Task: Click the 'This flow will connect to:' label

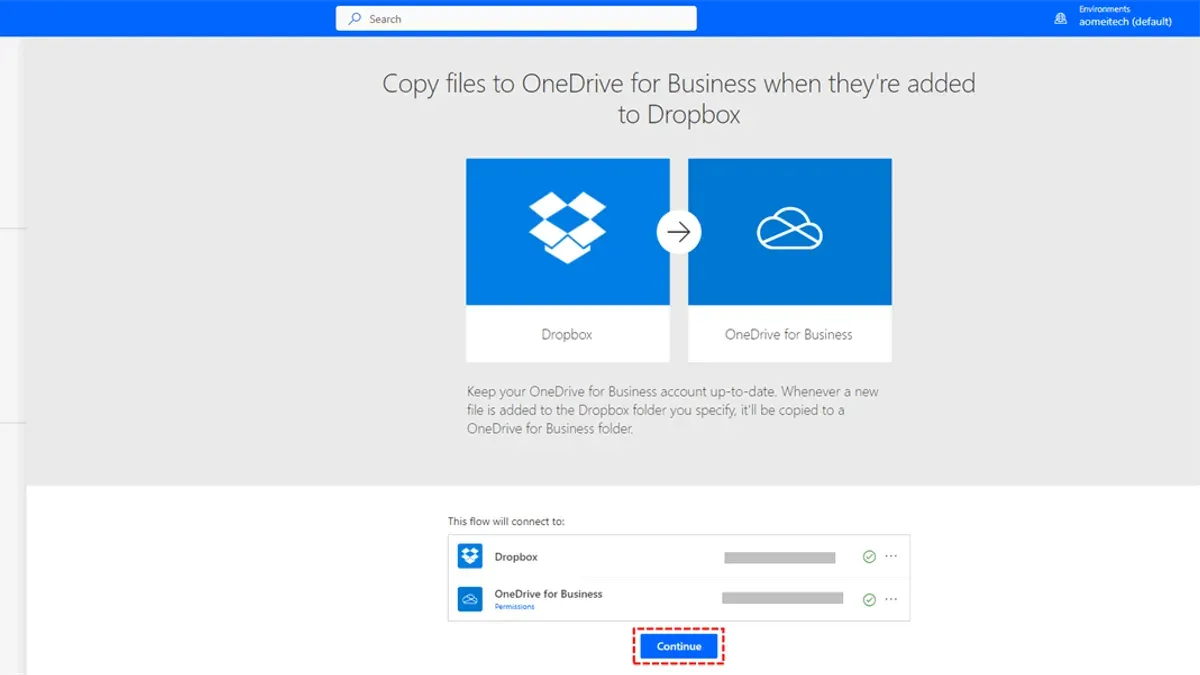Action: coord(506,522)
